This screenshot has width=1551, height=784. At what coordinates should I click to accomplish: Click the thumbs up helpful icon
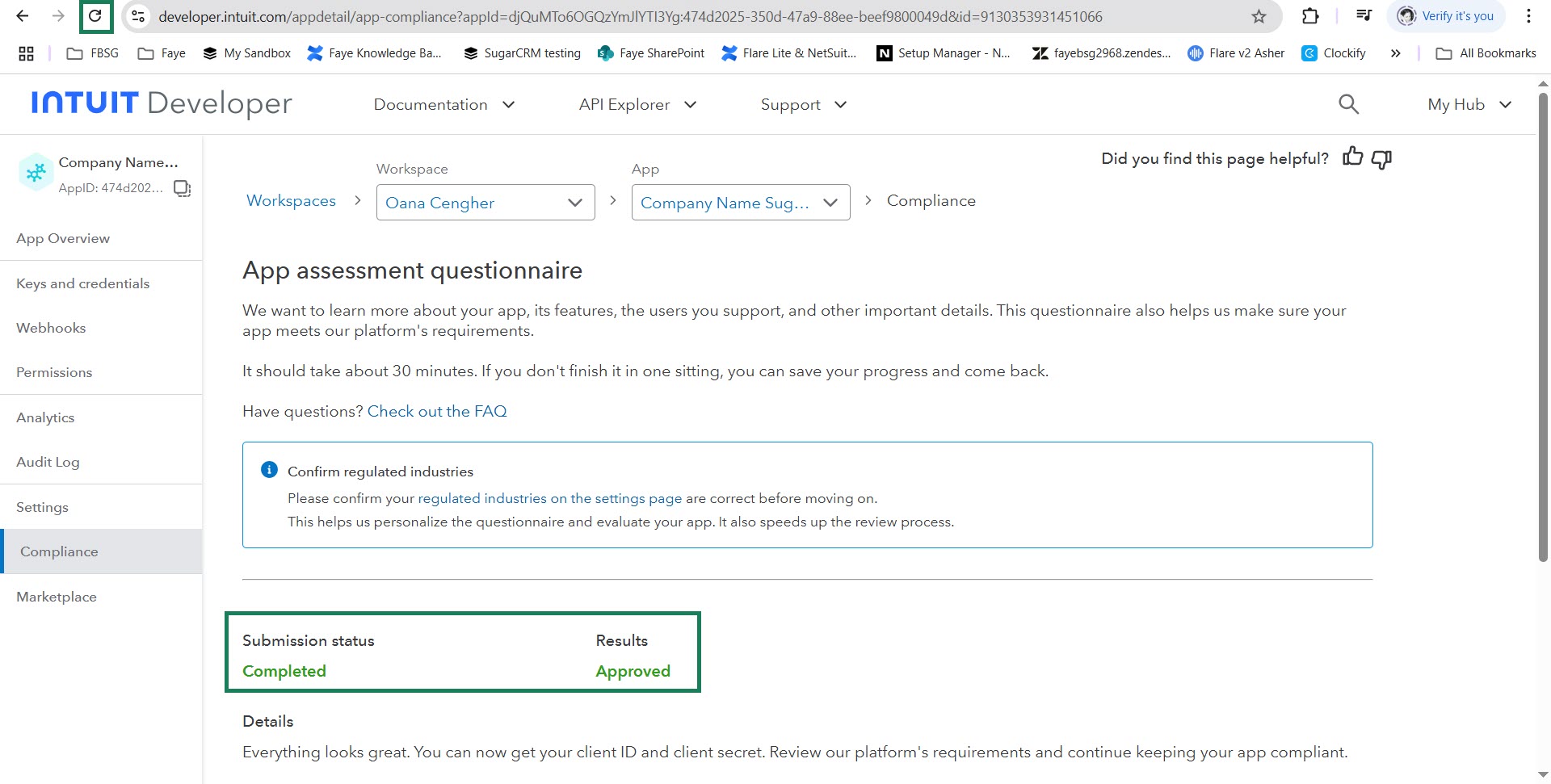coord(1352,157)
